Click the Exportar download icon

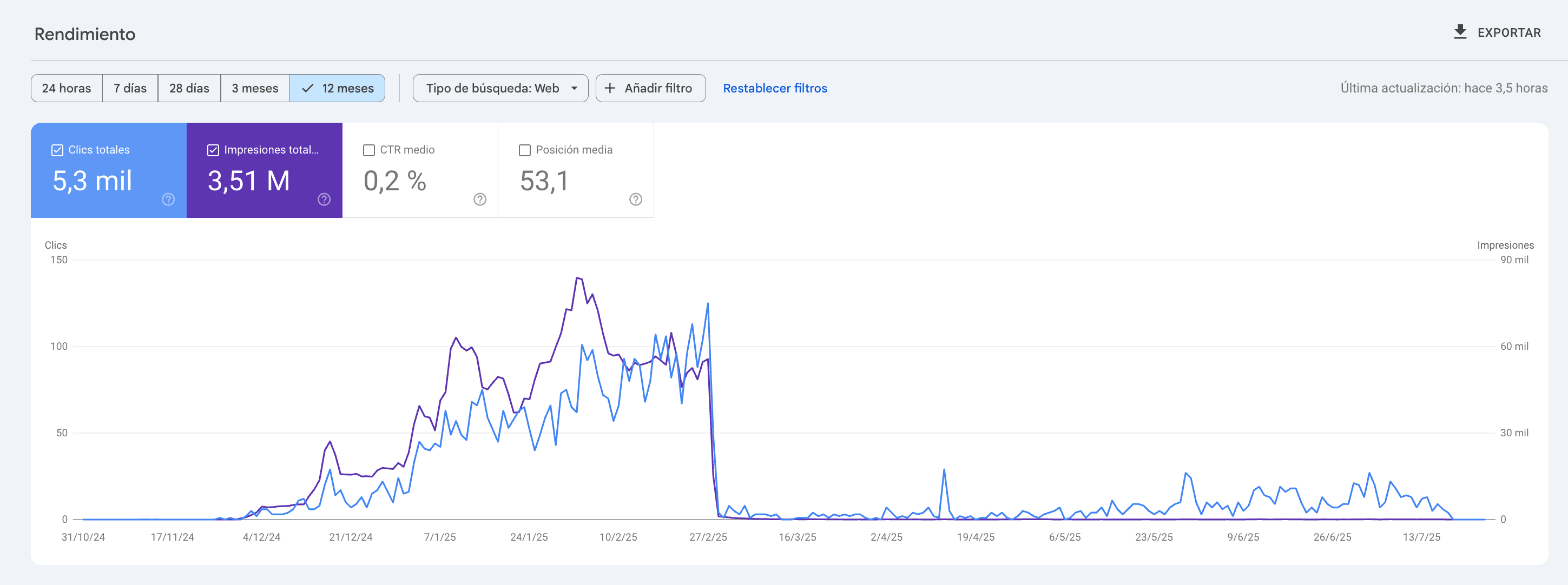1461,31
